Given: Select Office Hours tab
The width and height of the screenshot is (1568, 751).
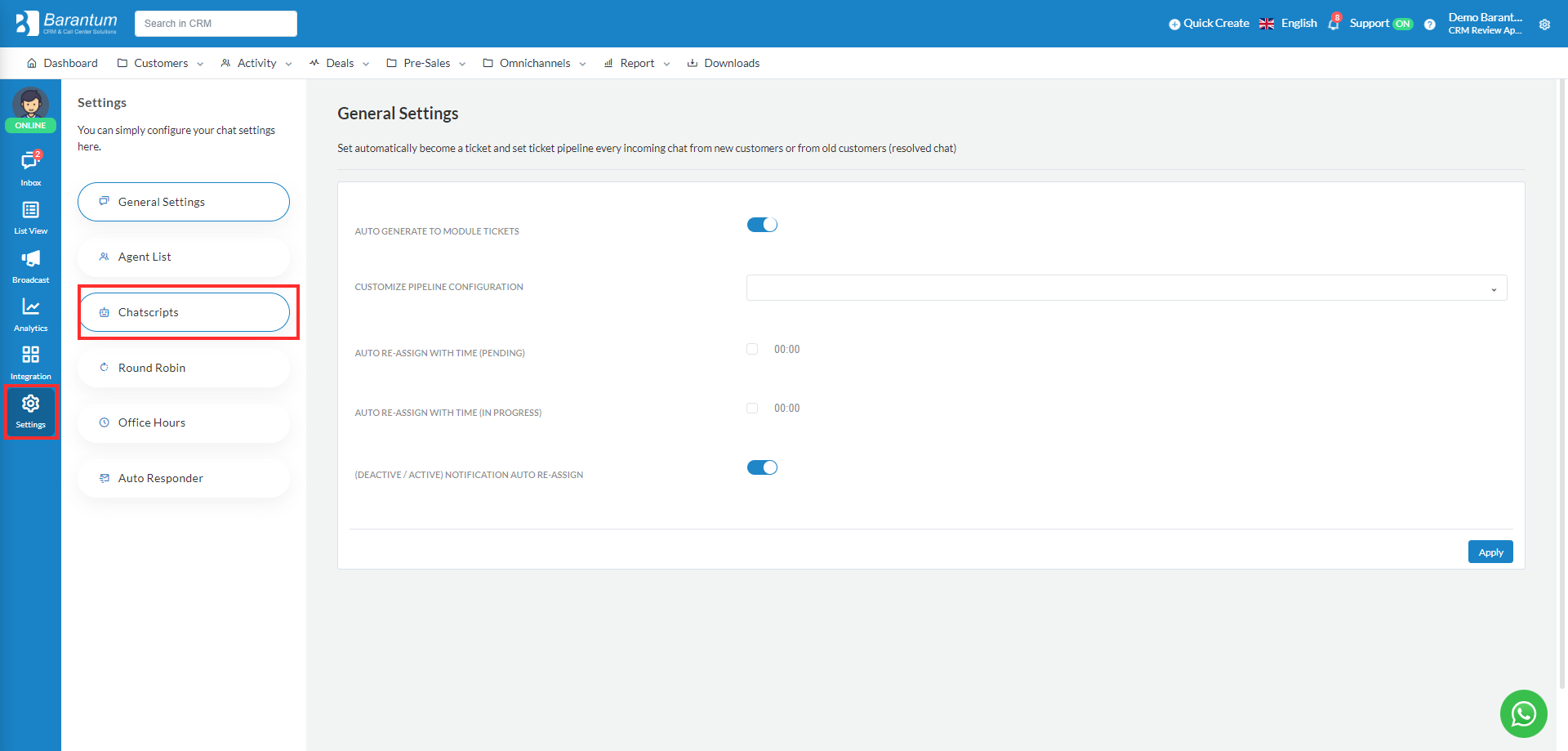Looking at the screenshot, I should tap(184, 422).
